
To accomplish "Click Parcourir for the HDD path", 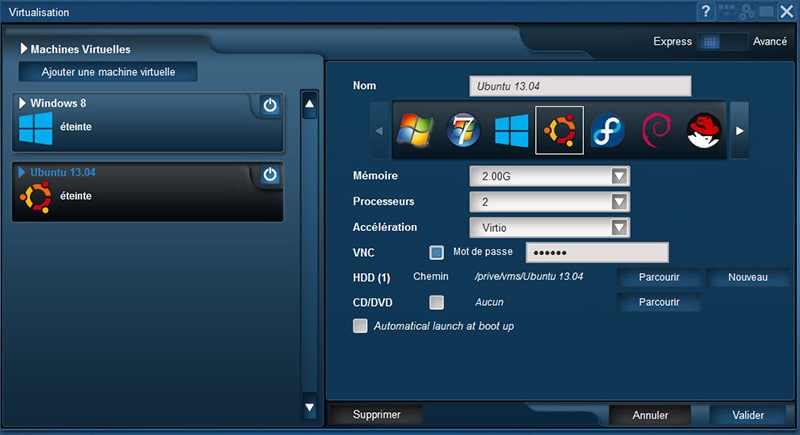I will (x=659, y=277).
